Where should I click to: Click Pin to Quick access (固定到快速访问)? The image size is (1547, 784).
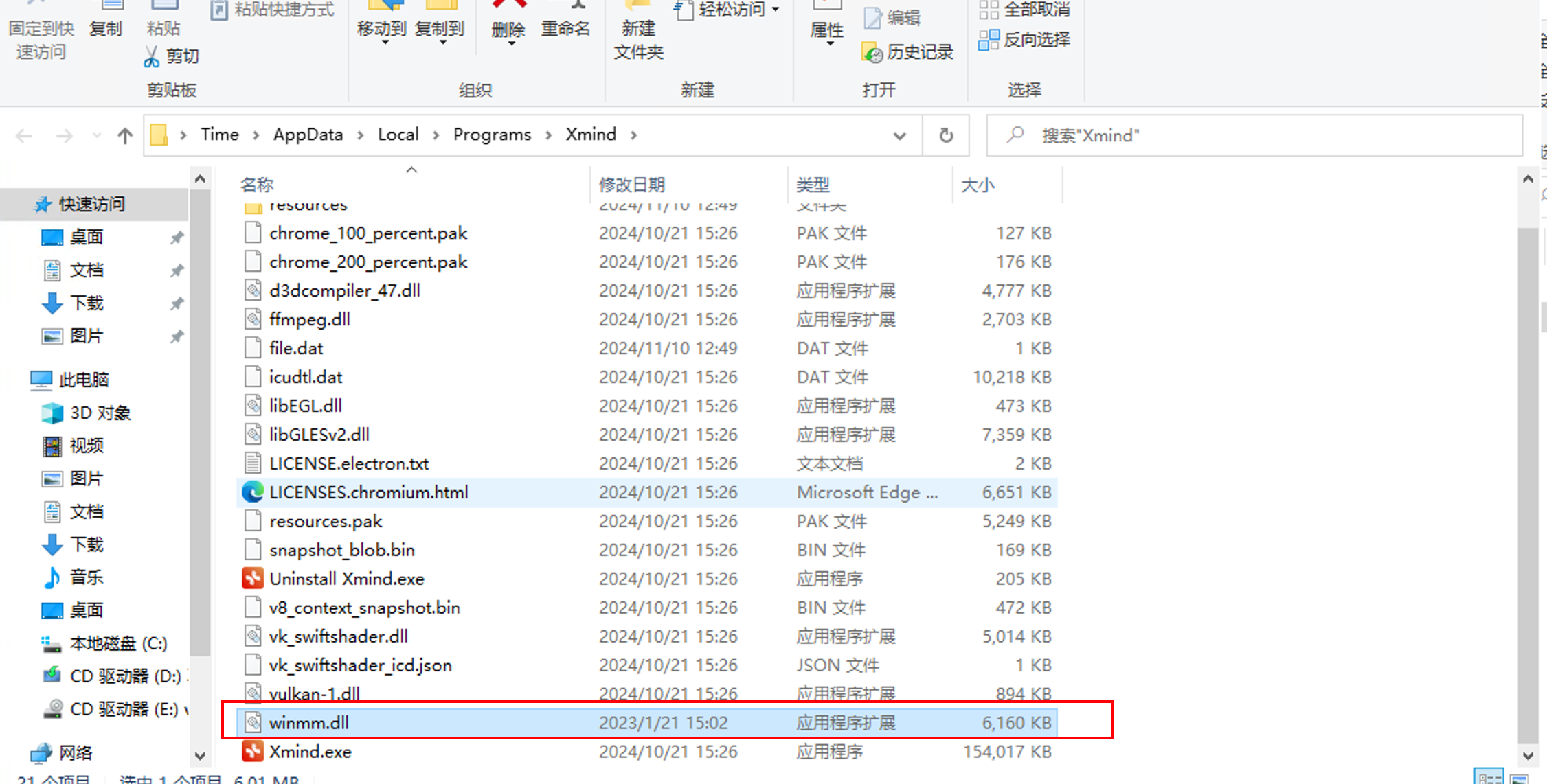[41, 30]
